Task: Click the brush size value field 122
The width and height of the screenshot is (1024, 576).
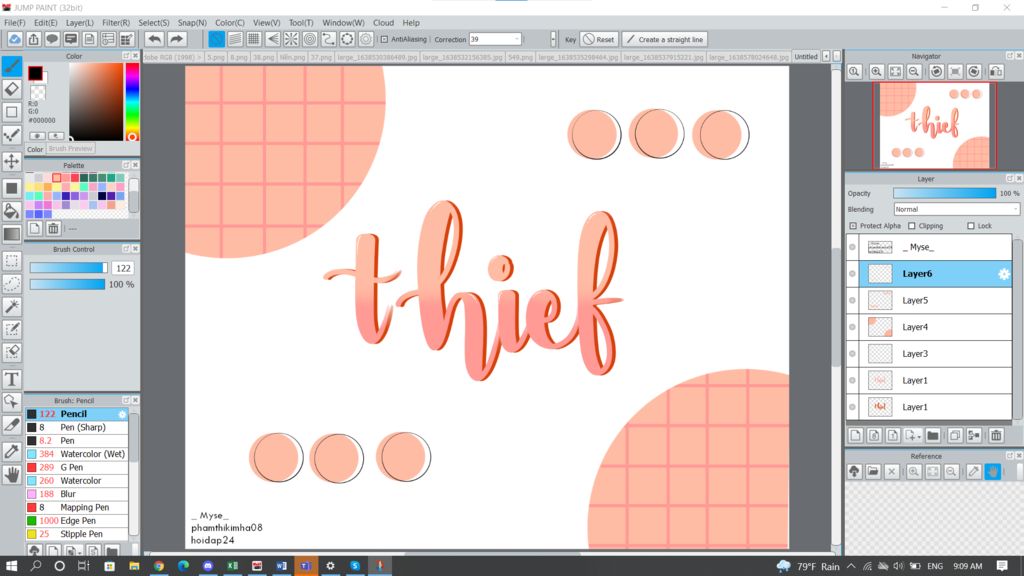Action: pyautogui.click(x=123, y=268)
